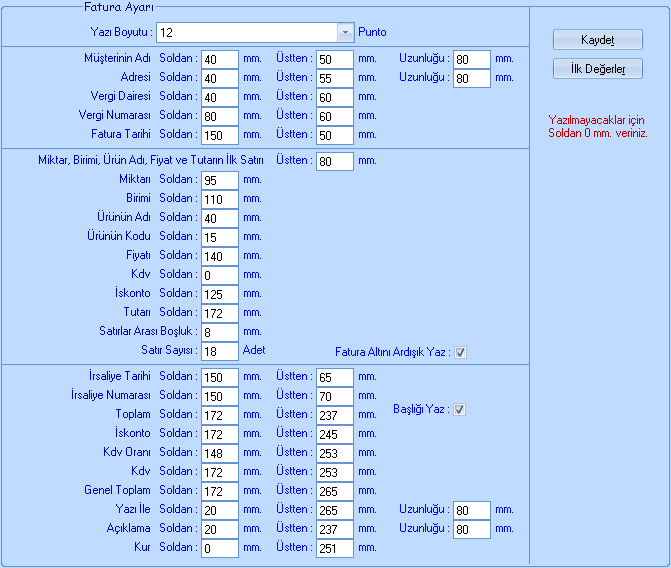671x568 pixels.
Task: Edit Vergi Dairesi Soldan field
Action: pos(220,97)
